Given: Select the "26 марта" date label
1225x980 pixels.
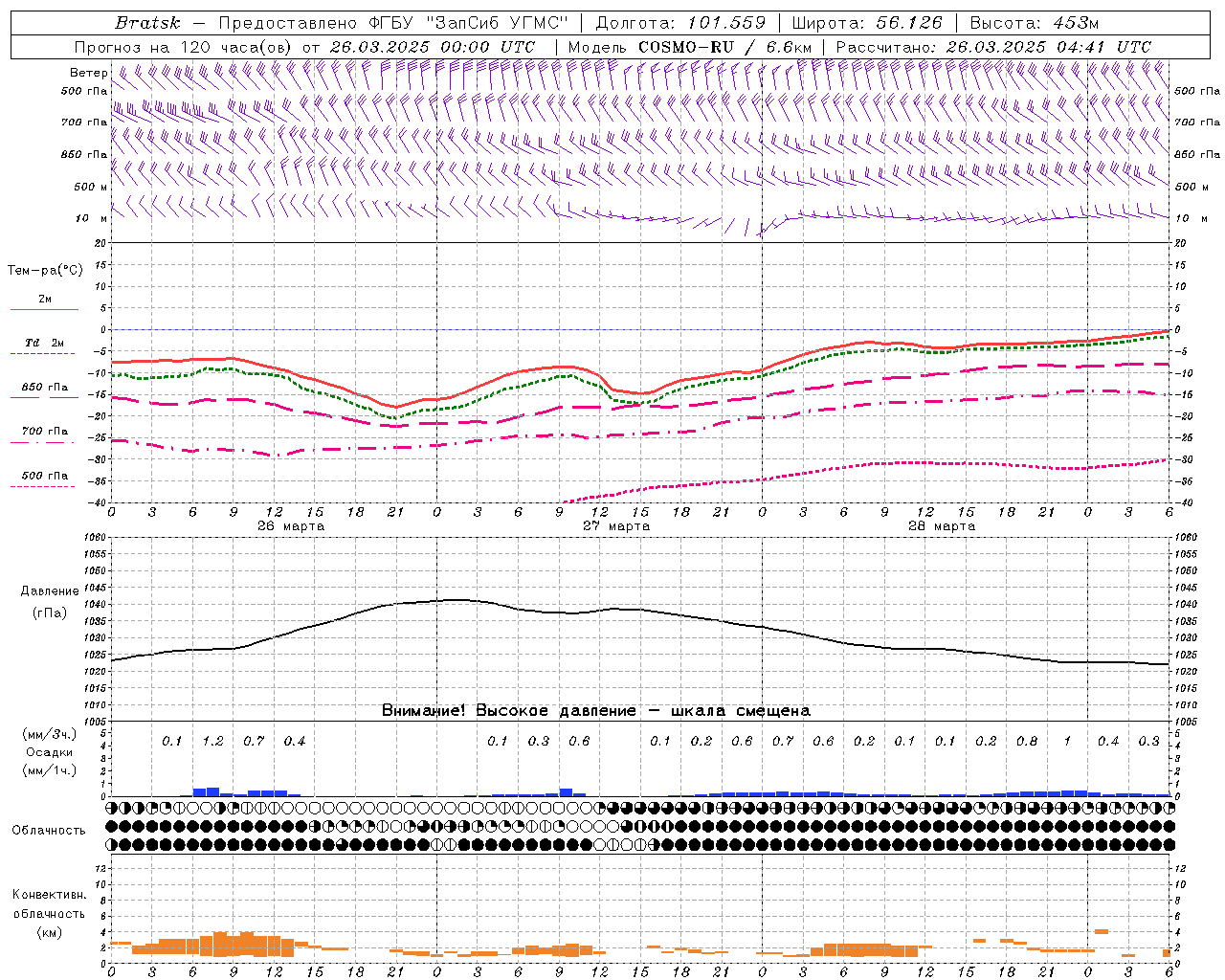Looking at the screenshot, I should pos(291,526).
